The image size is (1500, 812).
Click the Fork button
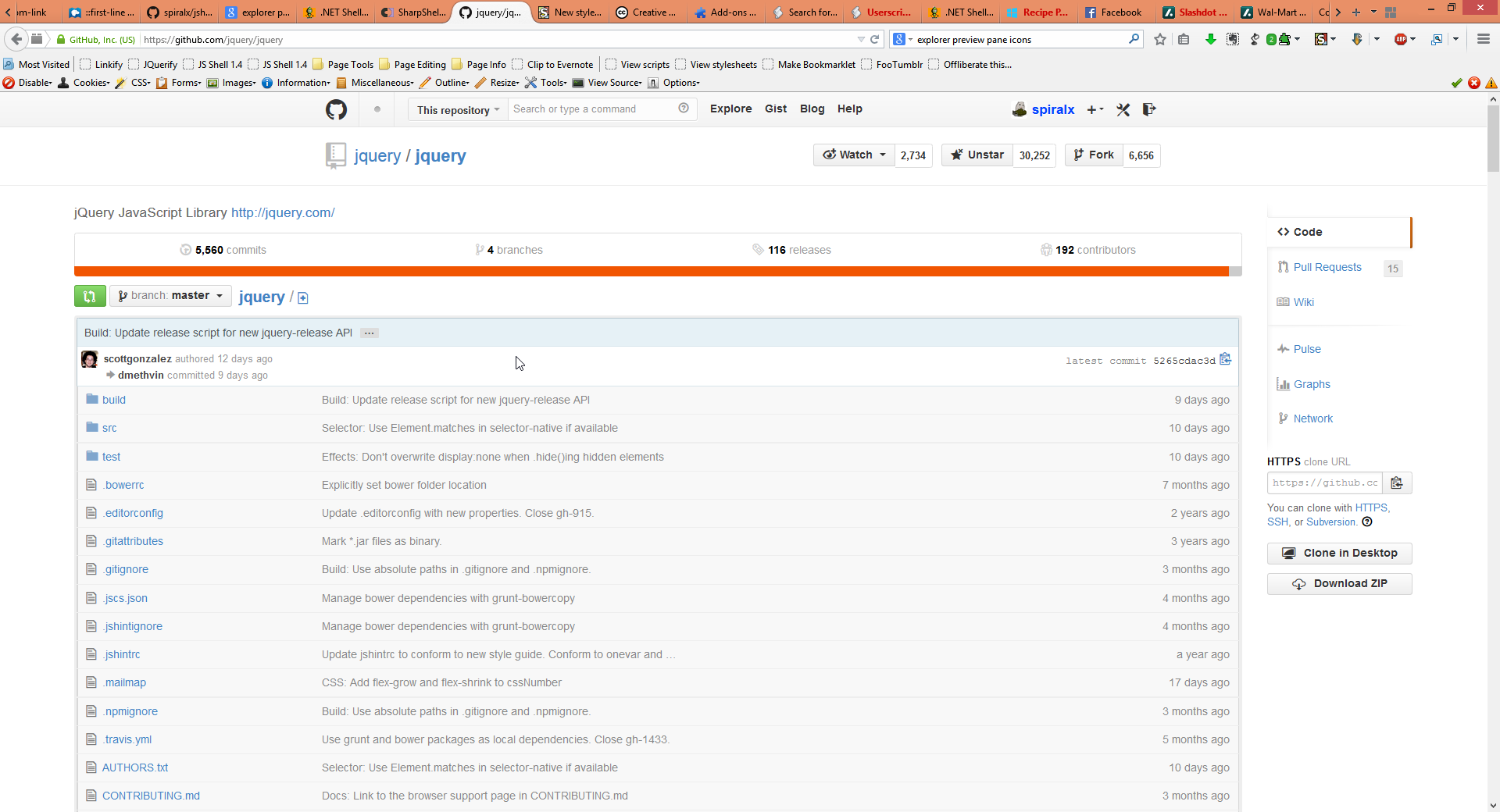pyautogui.click(x=1094, y=155)
